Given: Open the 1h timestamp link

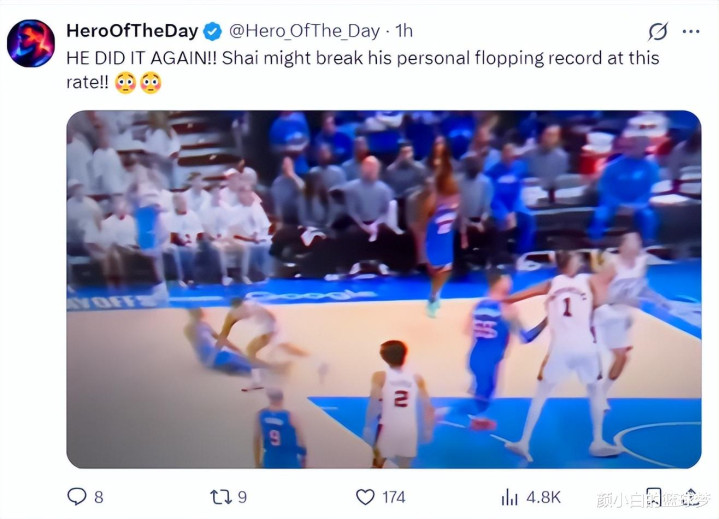Looking at the screenshot, I should (x=404, y=31).
